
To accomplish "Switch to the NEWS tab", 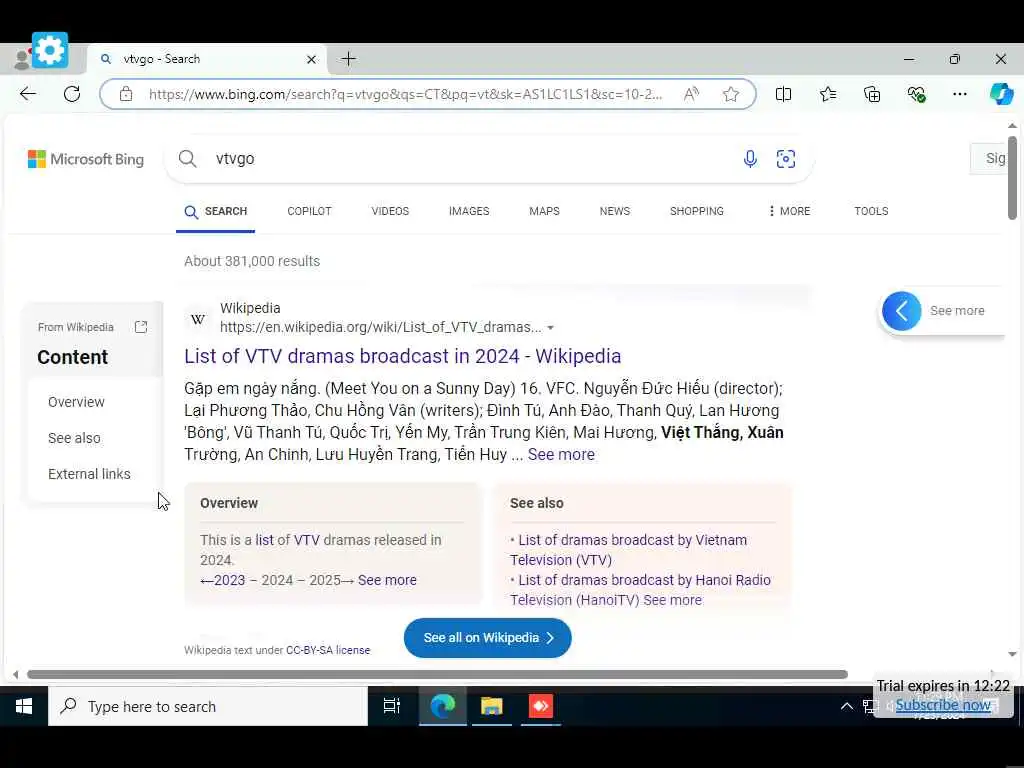I will click(x=615, y=211).
